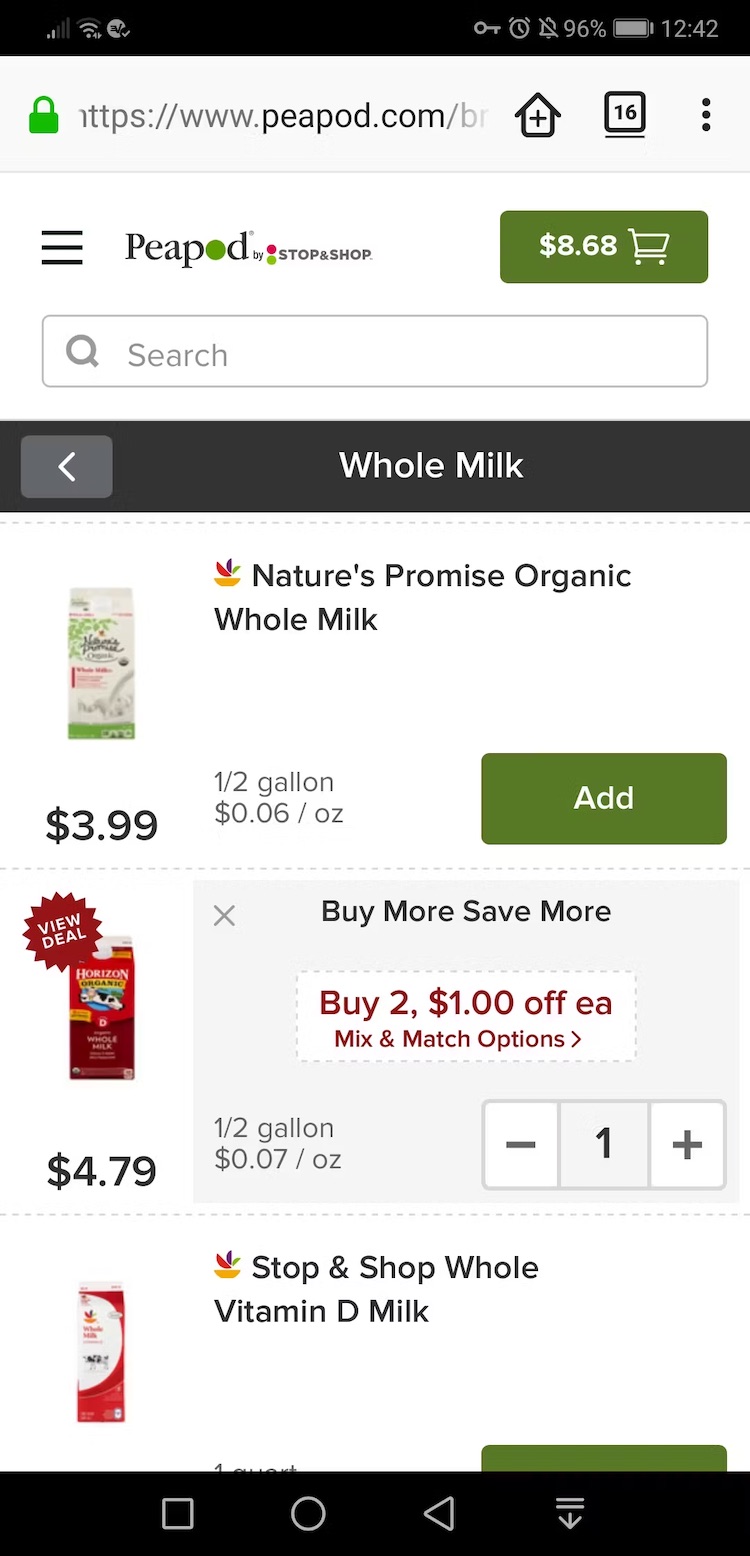
Task: Go back from Whole Milk category
Action: (67, 466)
